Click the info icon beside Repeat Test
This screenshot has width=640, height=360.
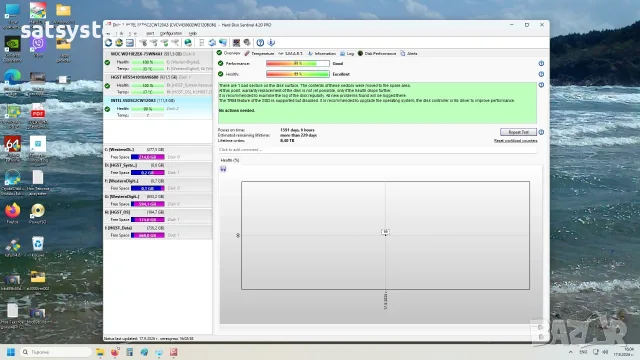pos(541,132)
